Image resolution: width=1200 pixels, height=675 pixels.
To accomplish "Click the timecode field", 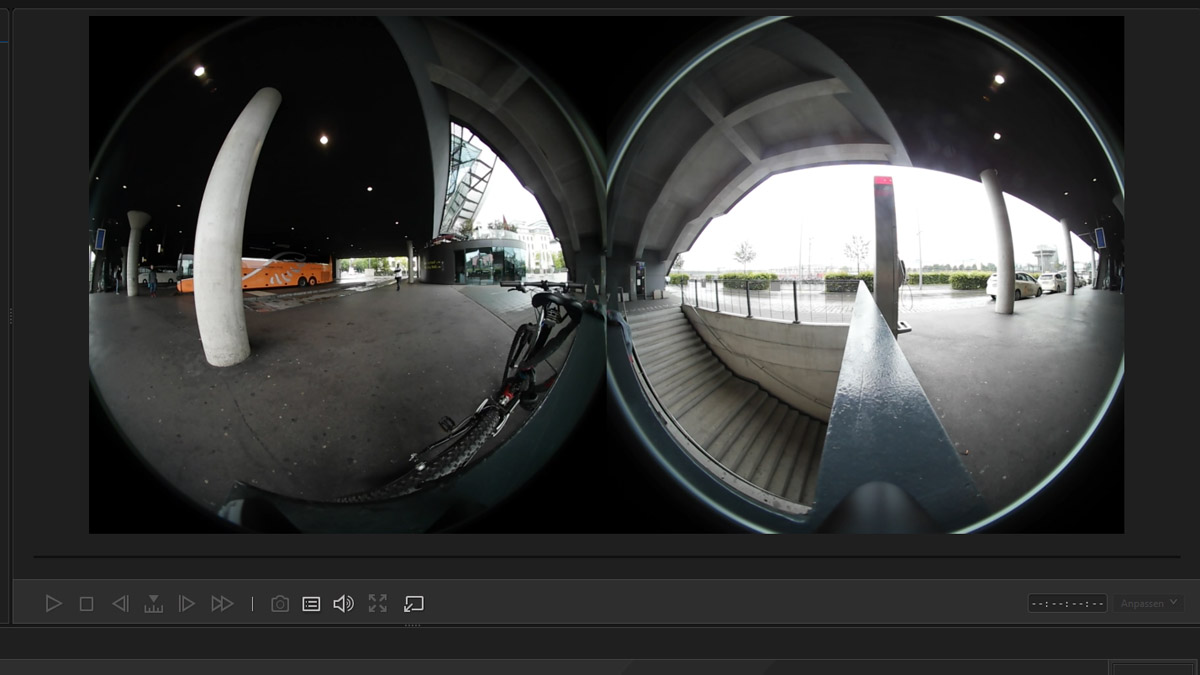I will pos(1067,604).
